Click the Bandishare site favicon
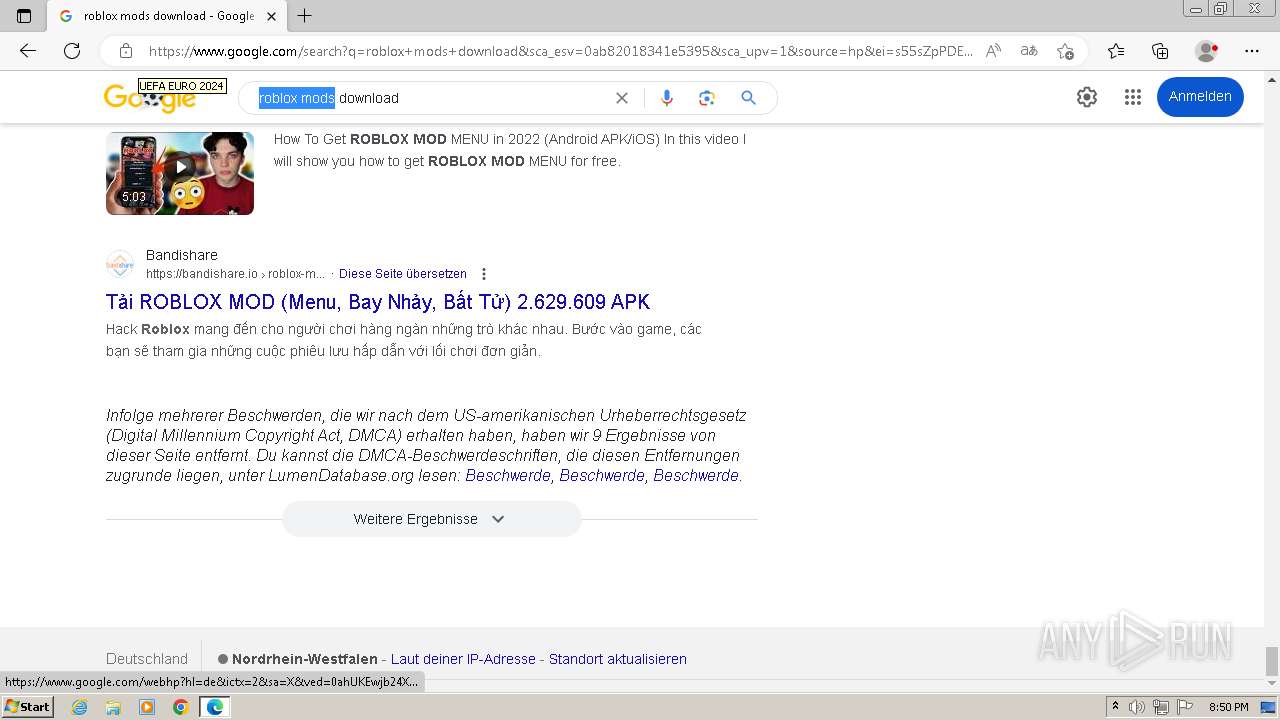 pos(120,264)
